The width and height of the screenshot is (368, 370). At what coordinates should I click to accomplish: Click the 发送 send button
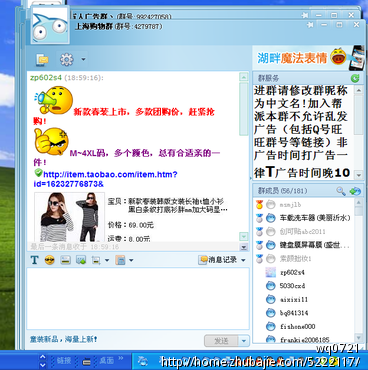(221, 341)
